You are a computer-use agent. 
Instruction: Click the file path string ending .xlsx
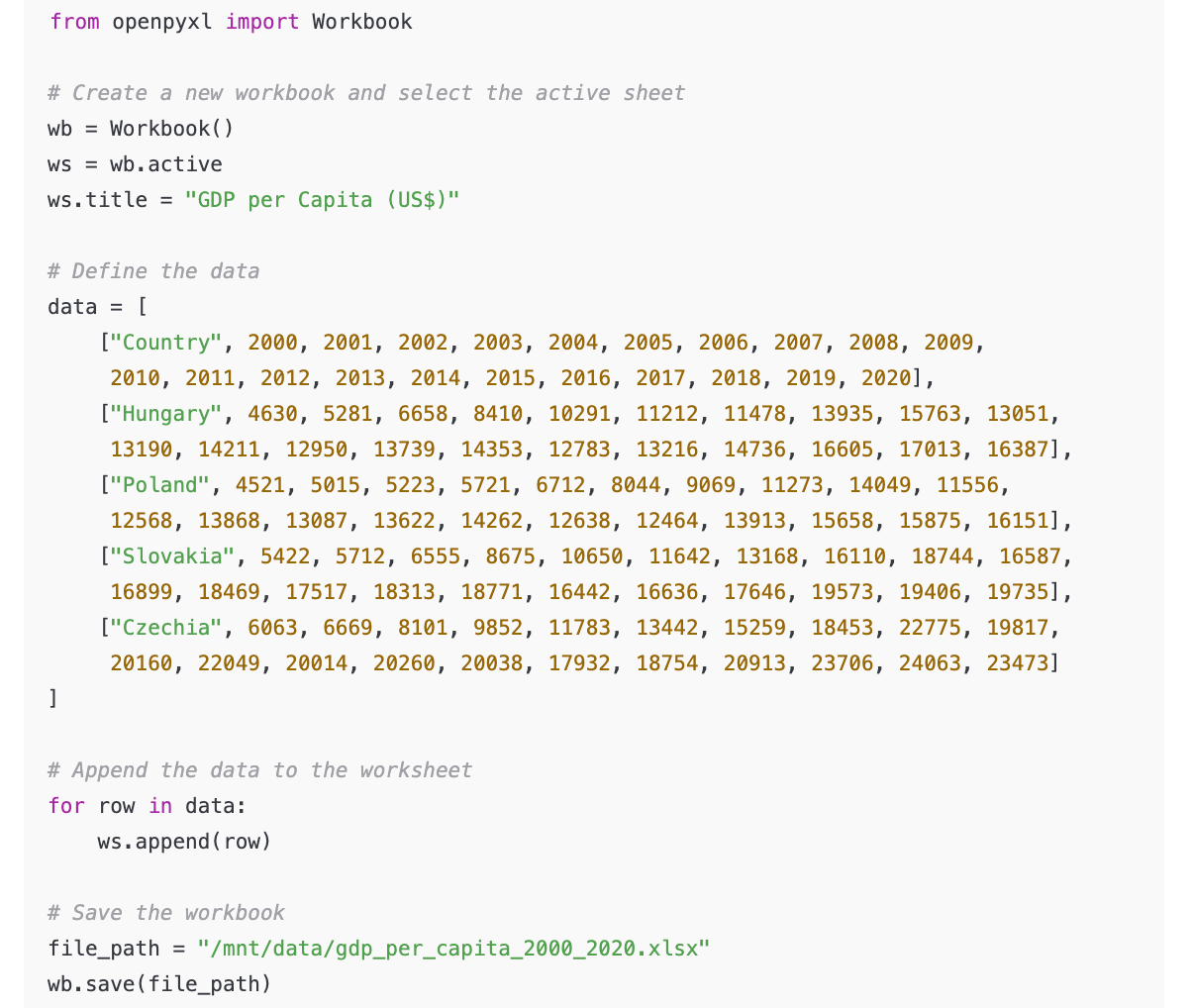tap(453, 949)
